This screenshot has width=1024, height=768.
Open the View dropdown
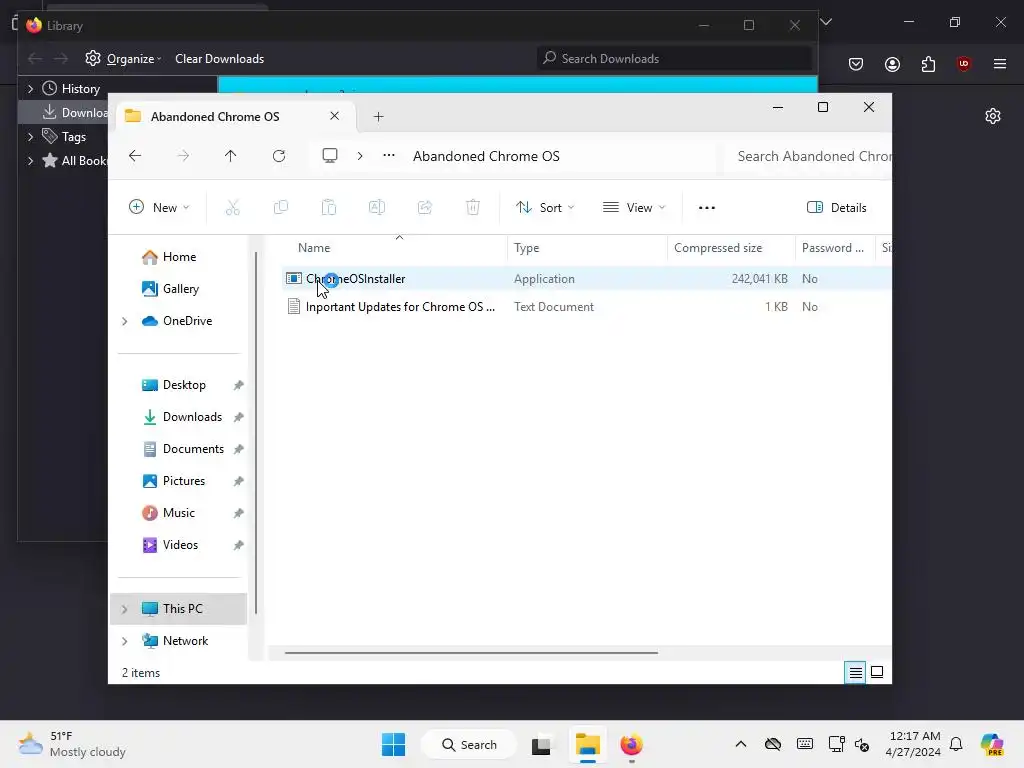(x=633, y=208)
